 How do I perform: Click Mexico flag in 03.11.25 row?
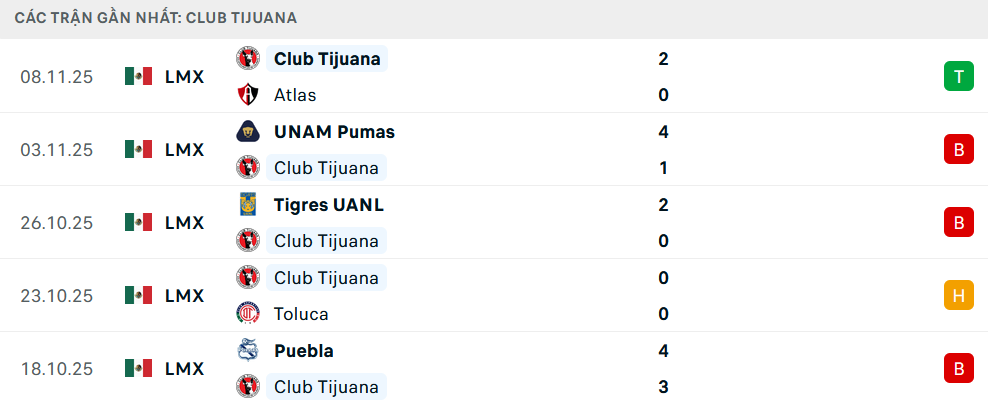pos(138,149)
